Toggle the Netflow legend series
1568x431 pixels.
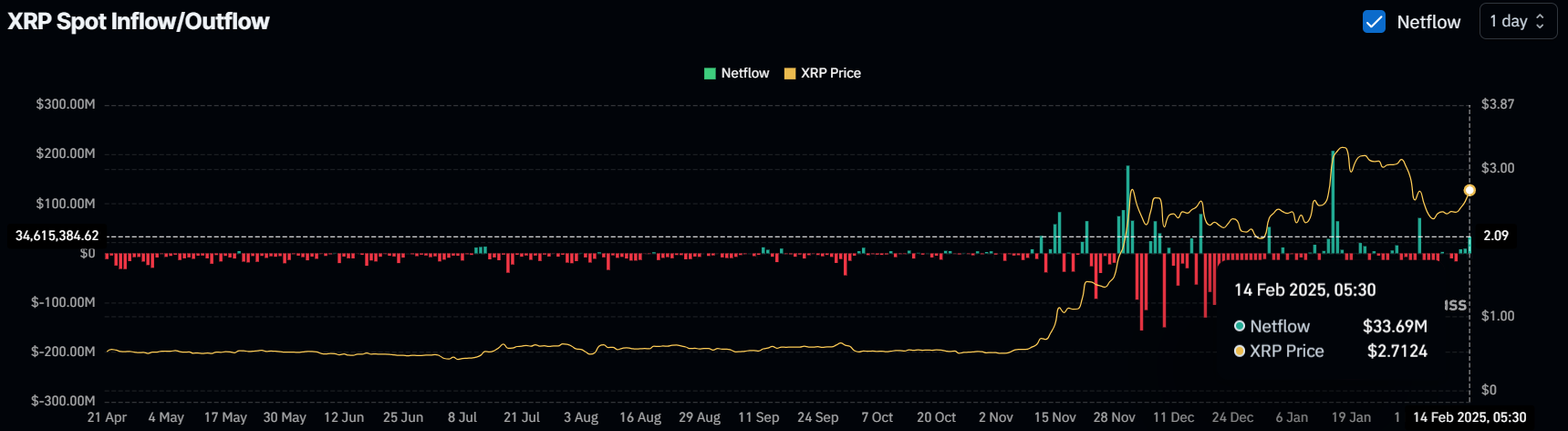pos(737,73)
